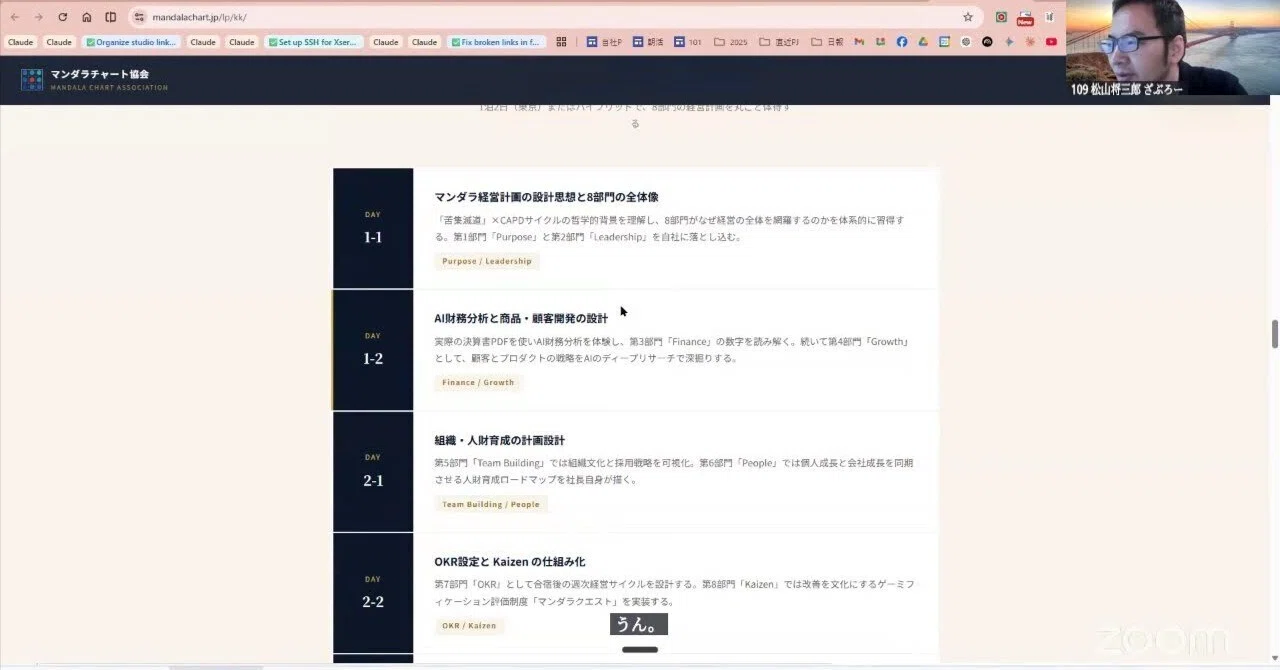Click the 'Finance / Growth' tag
The image size is (1280, 670).
coord(478,382)
